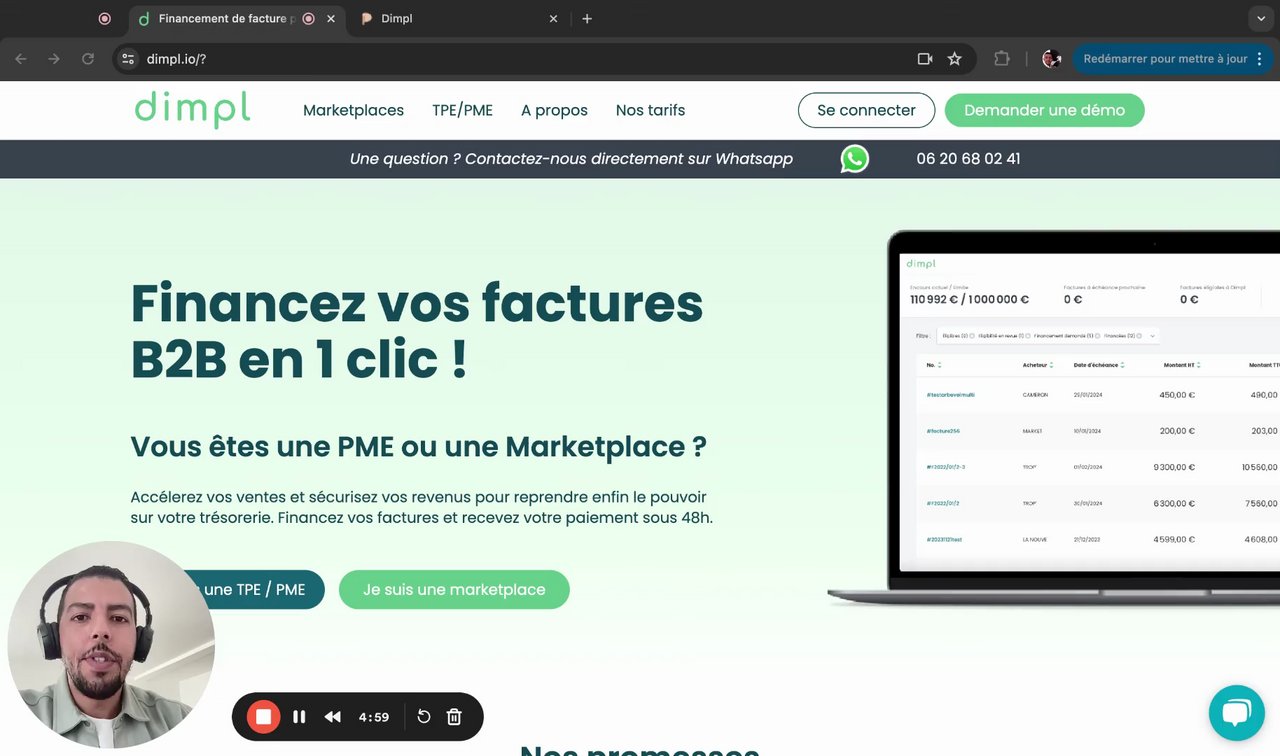
Task: Open the Nos tarifs menu item
Action: tap(650, 110)
